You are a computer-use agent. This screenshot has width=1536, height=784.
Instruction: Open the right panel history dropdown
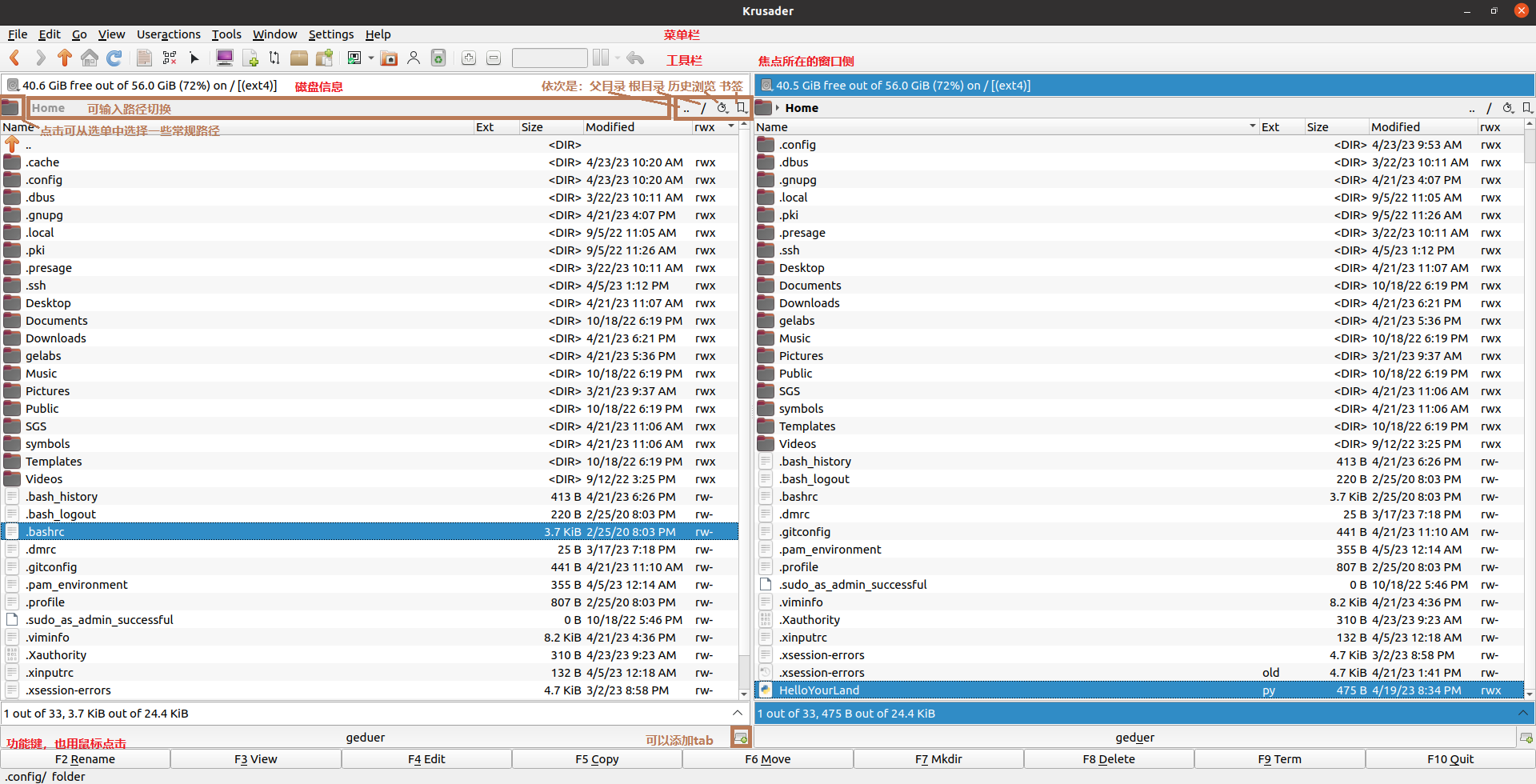pos(1508,108)
